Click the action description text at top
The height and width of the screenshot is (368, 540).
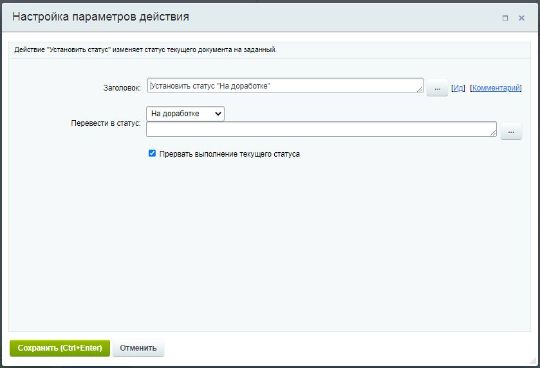(x=145, y=50)
